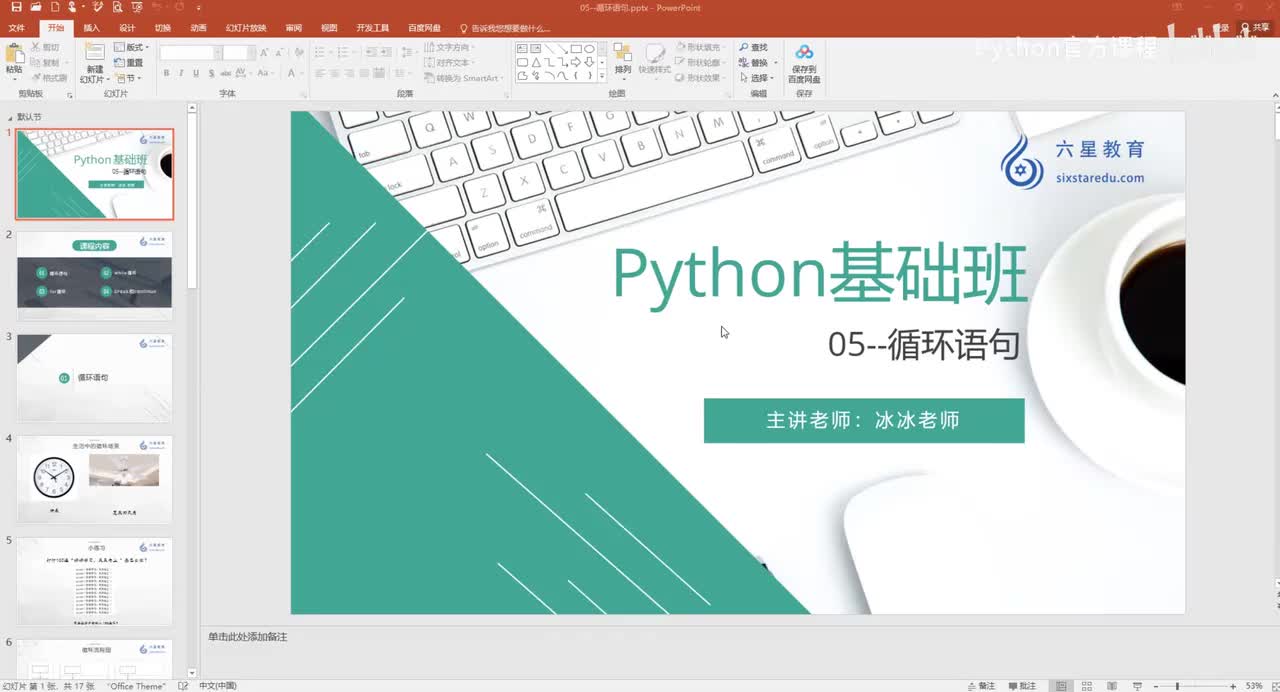Click the Tell me what you want search box
1280x692 pixels.
(x=505, y=28)
